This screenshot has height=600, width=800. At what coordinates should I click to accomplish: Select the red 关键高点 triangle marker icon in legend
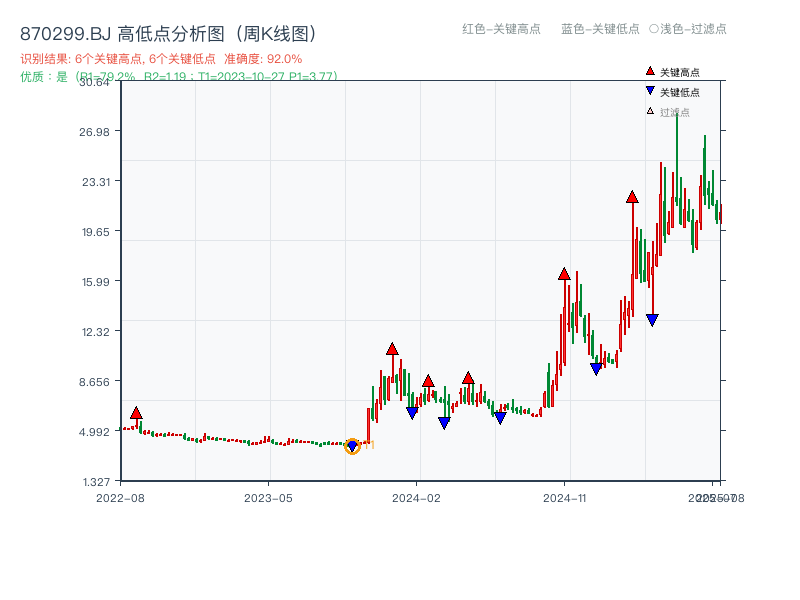coord(648,70)
